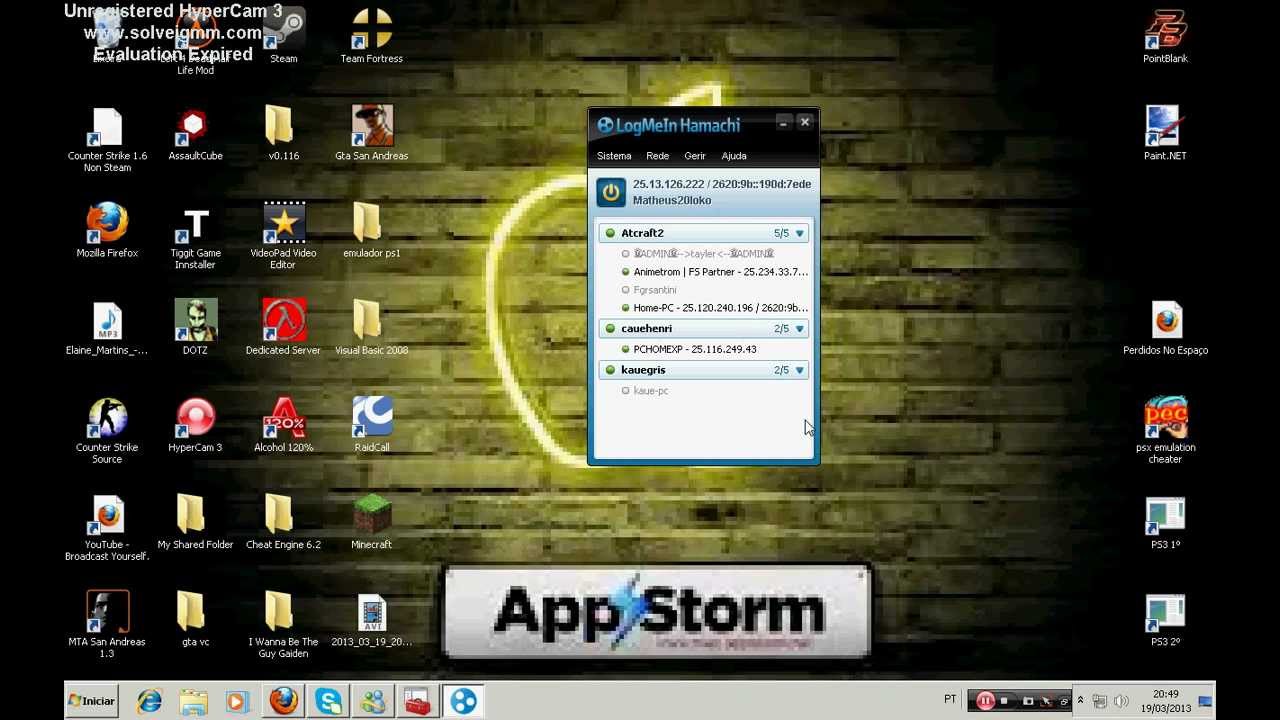Click the Iniciar start button
This screenshot has height=720, width=1280.
click(x=91, y=701)
